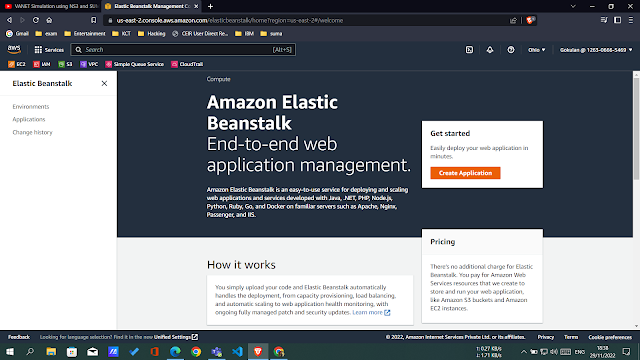Open Cookie preferences in footer

tap(610, 337)
